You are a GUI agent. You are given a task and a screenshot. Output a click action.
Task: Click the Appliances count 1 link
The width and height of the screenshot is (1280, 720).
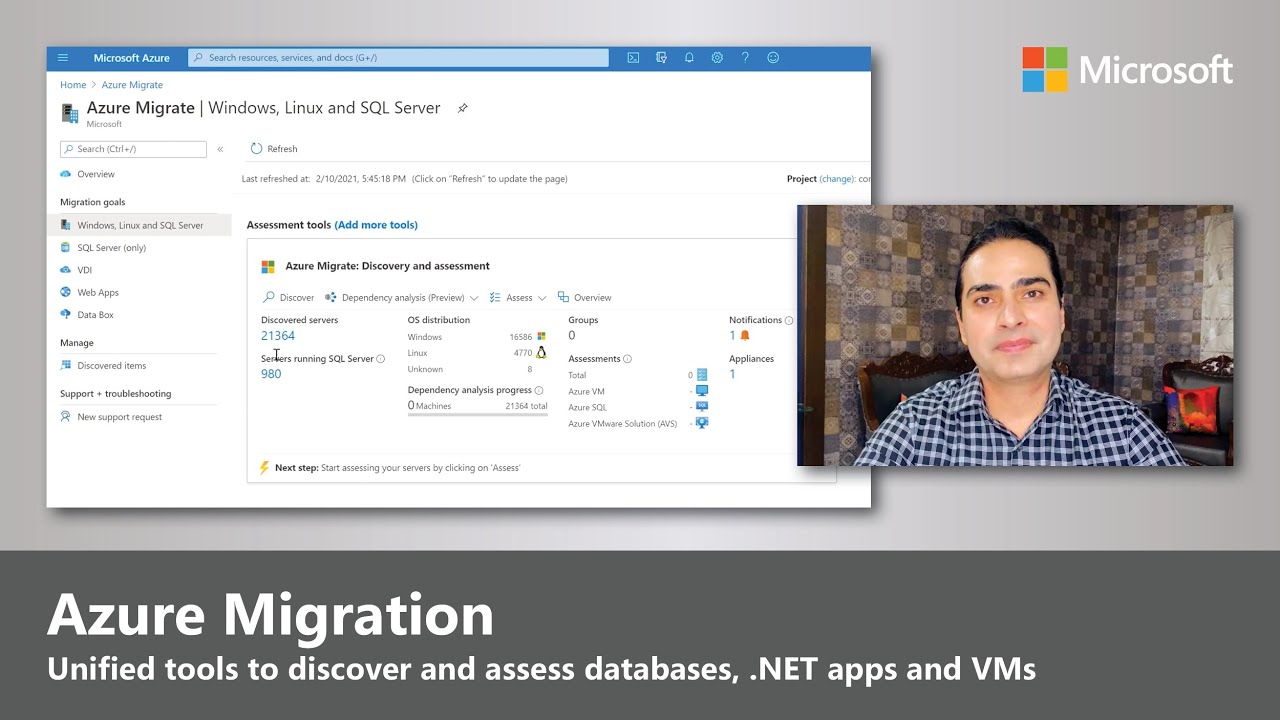pos(732,374)
